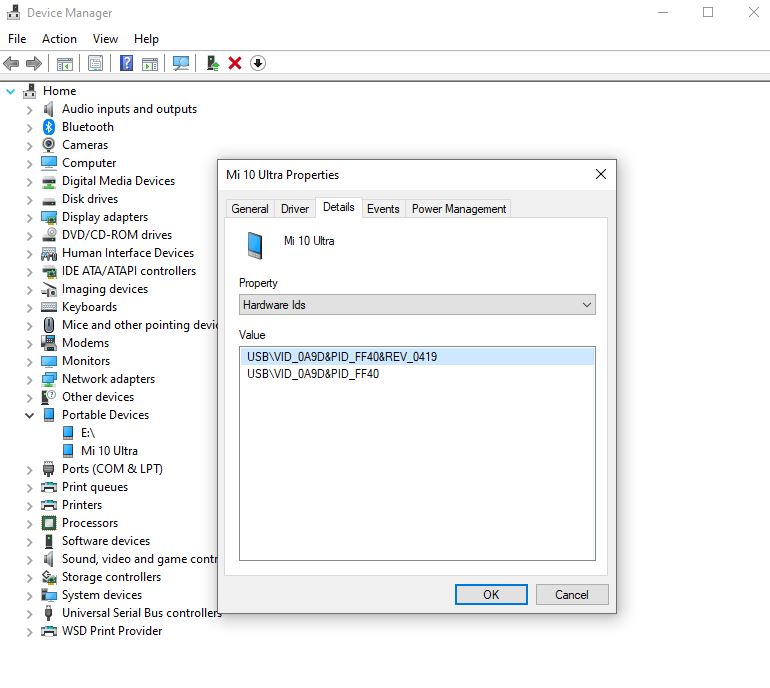Viewport: 770px width, 688px height.
Task: Select Imaging devices in tree
Action: pyautogui.click(x=105, y=289)
